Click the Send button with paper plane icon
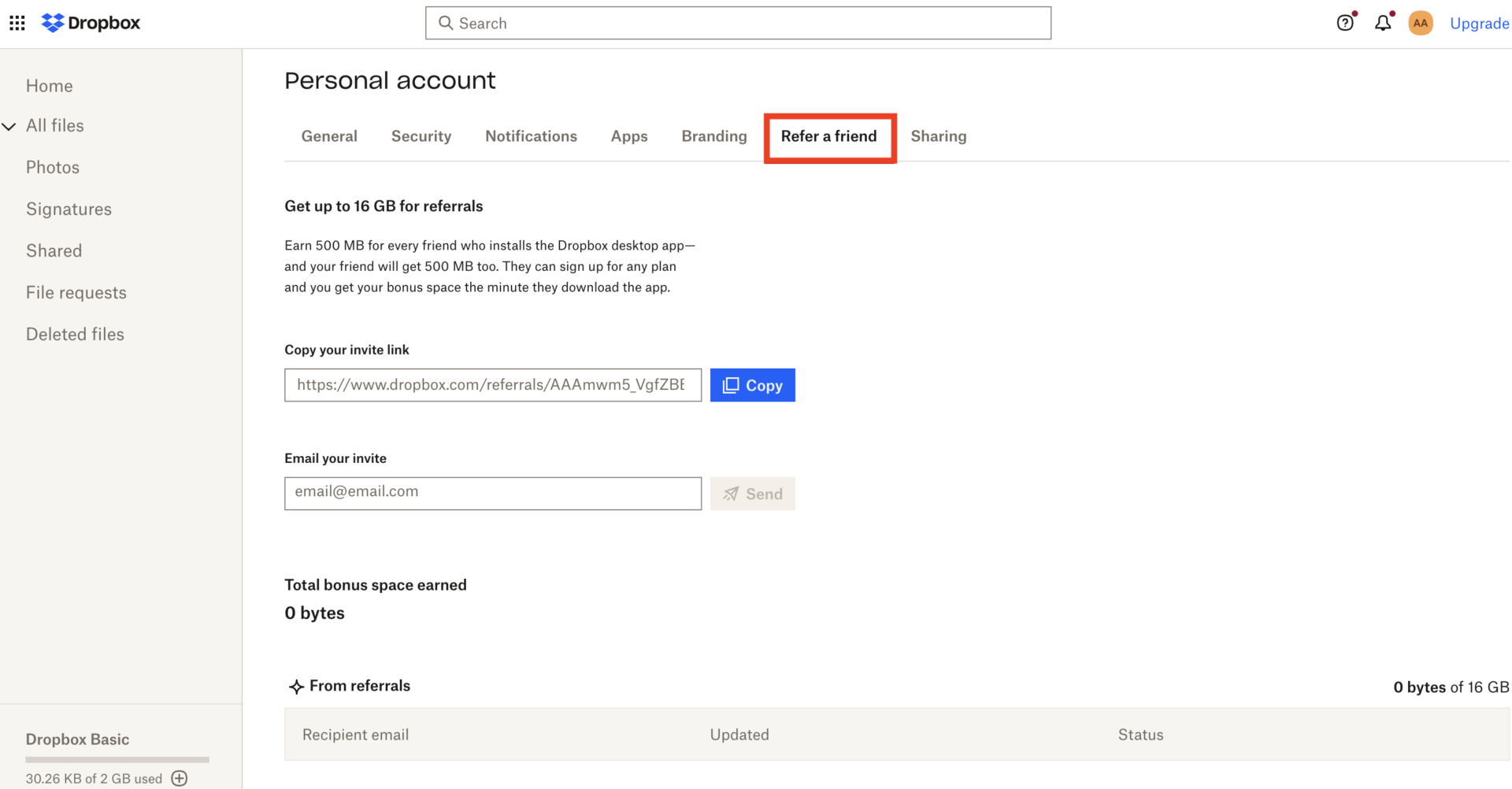 point(752,494)
